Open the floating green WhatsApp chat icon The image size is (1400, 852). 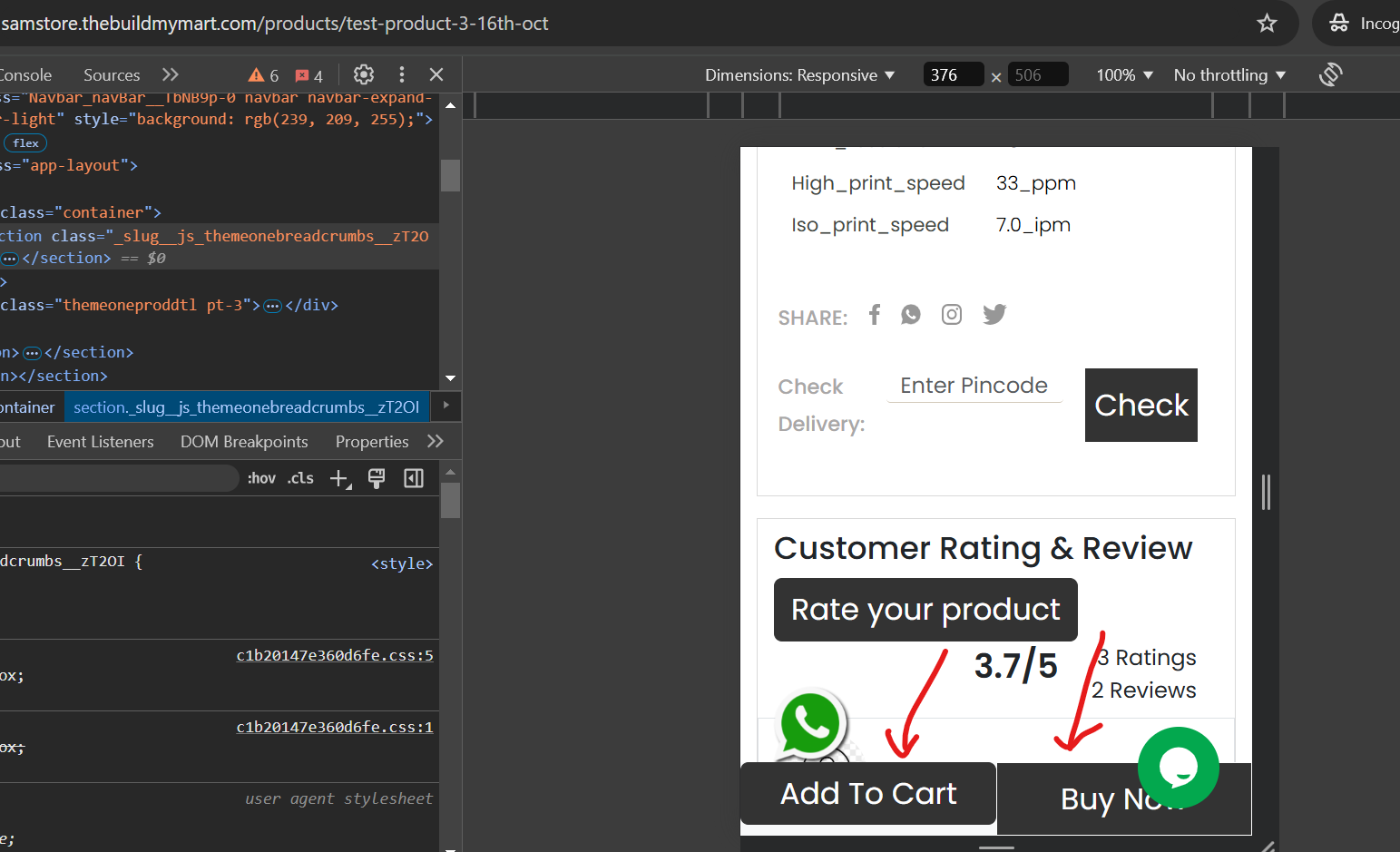[810, 724]
